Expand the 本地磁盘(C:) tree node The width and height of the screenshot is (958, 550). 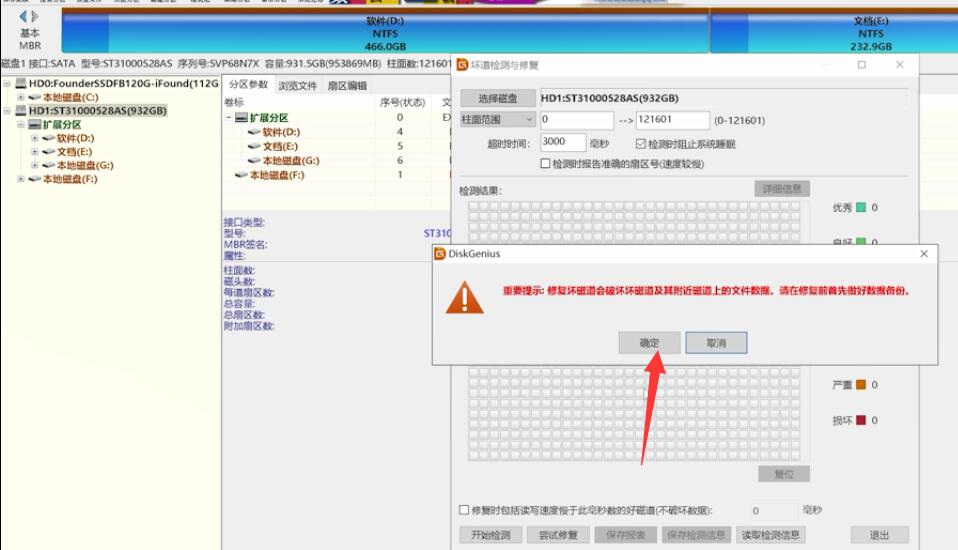pyautogui.click(x=21, y=97)
